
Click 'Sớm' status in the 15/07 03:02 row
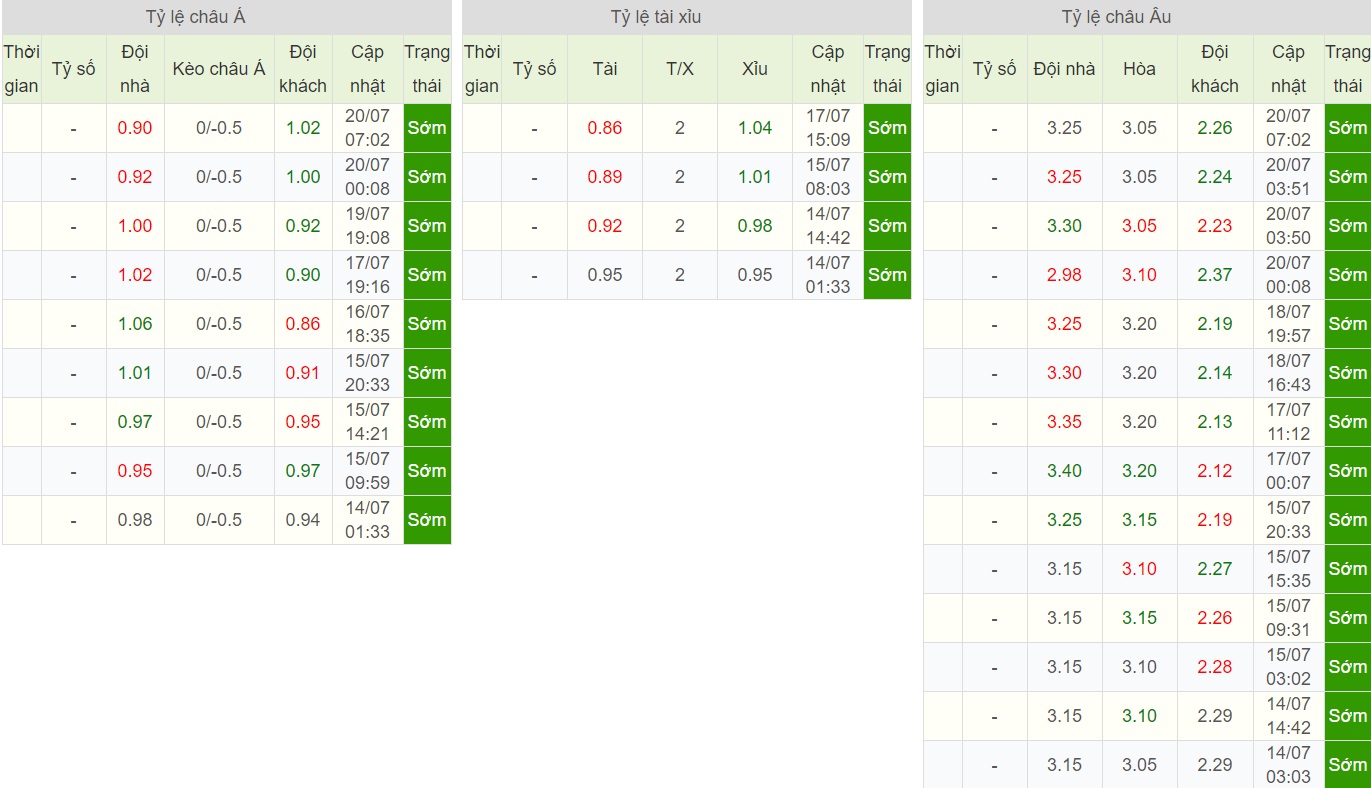pyautogui.click(x=1347, y=667)
